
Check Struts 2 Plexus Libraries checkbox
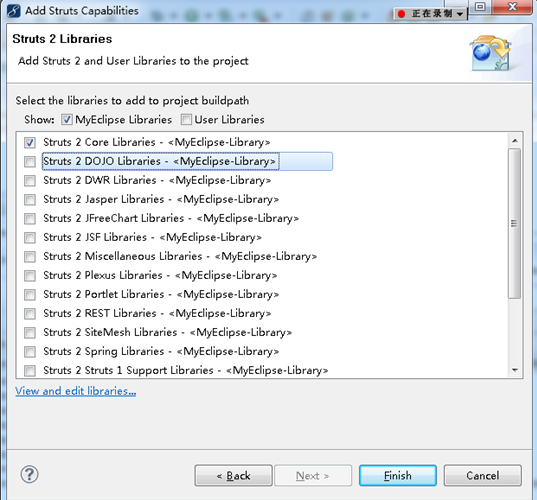(30, 275)
